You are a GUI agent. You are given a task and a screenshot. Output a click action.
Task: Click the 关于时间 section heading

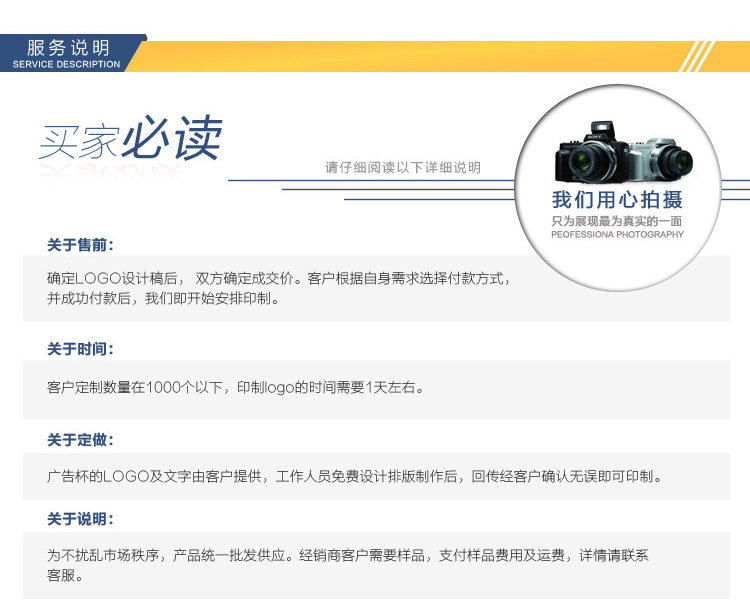80,349
